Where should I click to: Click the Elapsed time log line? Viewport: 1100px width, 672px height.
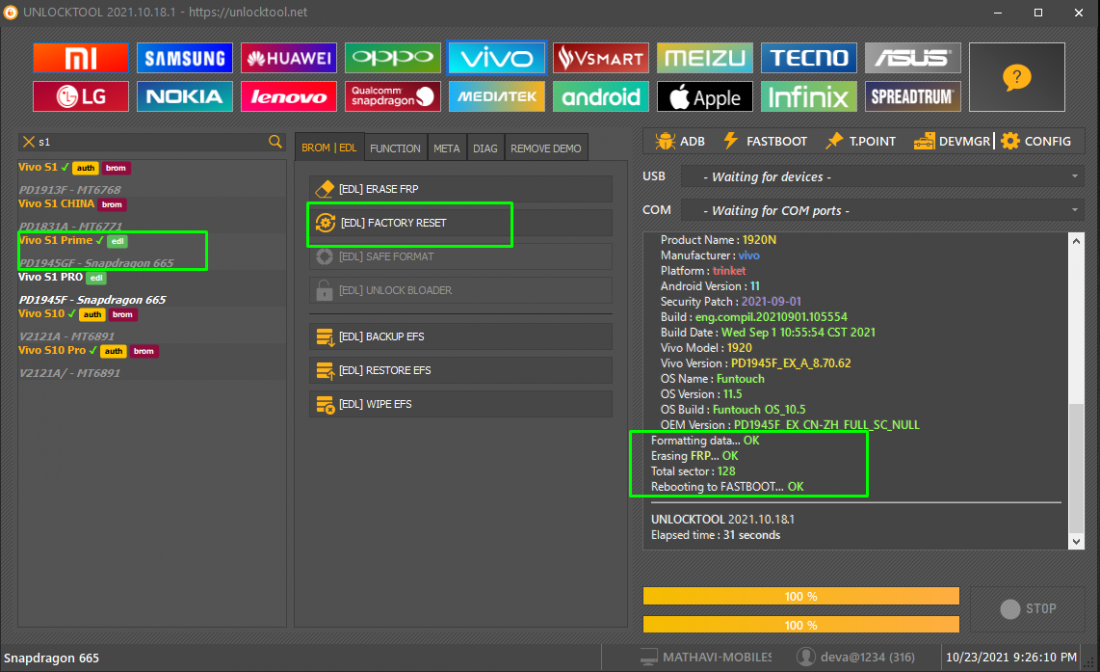716,535
